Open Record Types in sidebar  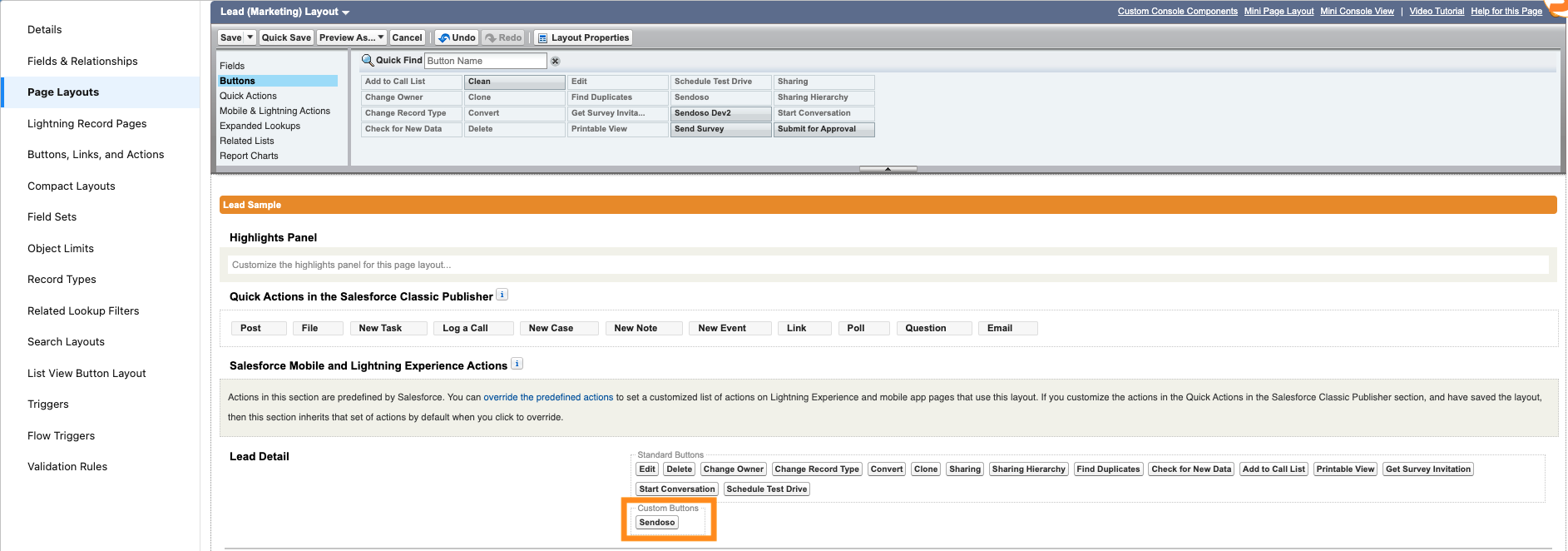[62, 280]
